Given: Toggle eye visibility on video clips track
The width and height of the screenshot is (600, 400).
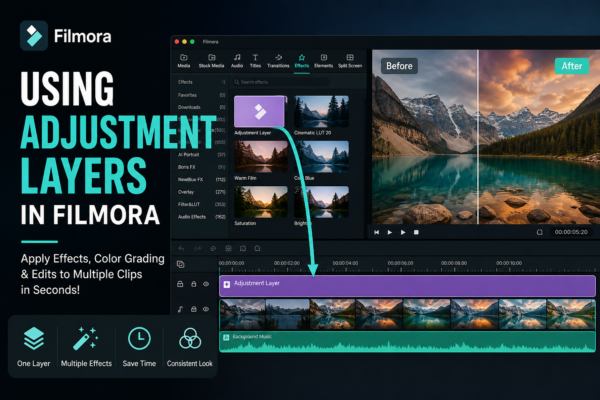Looking at the screenshot, I should [x=206, y=309].
